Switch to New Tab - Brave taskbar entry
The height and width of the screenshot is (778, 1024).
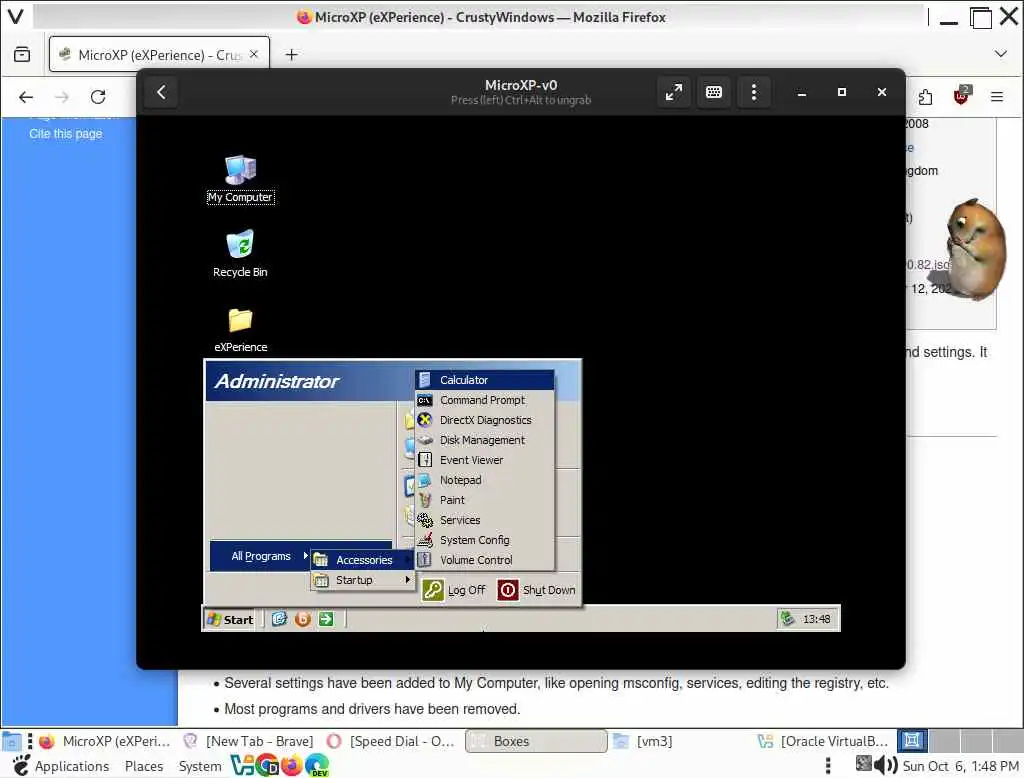point(248,741)
